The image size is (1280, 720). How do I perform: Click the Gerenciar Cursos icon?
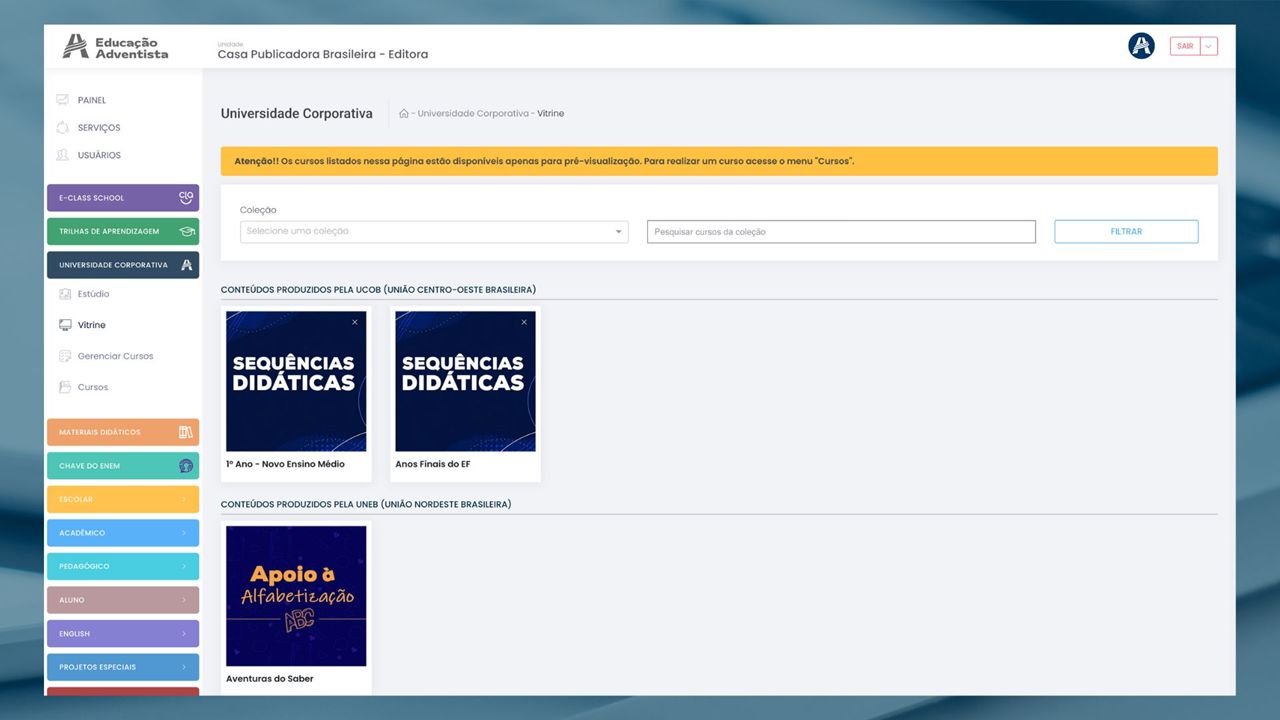tap(65, 356)
